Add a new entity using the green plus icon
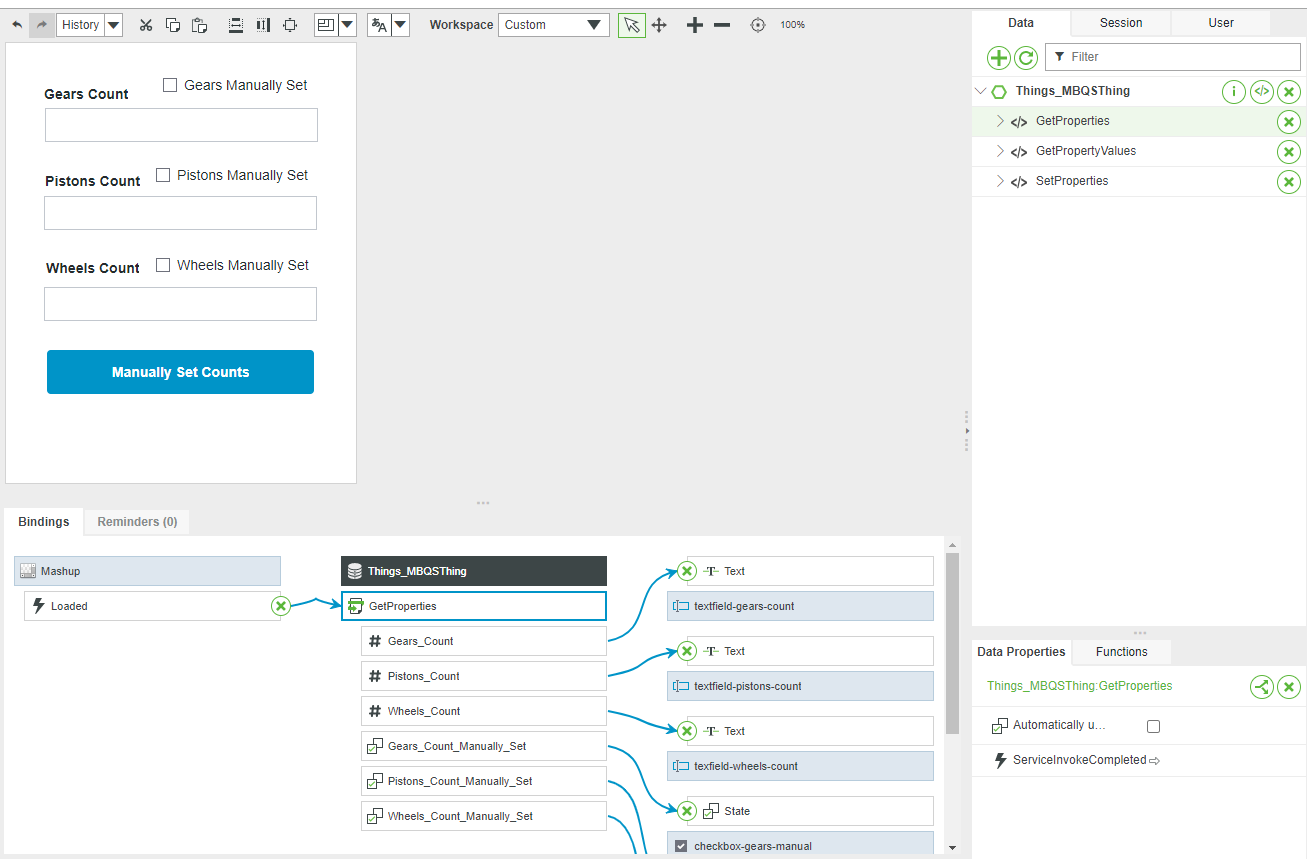1307x859 pixels. (x=998, y=57)
